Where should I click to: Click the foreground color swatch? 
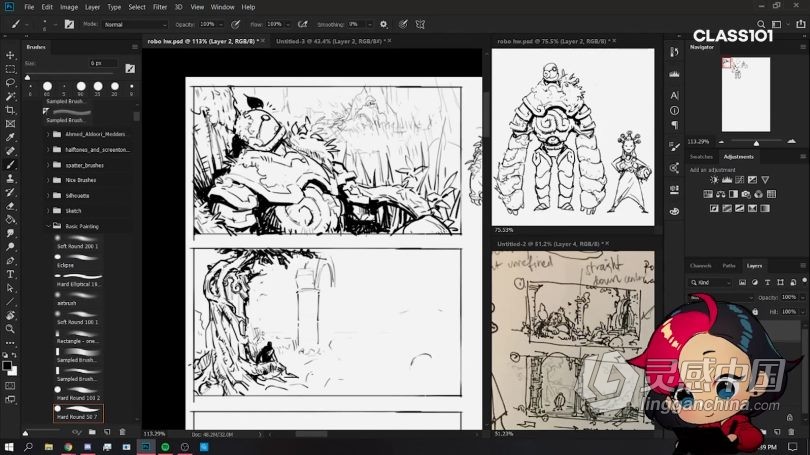[x=7, y=366]
